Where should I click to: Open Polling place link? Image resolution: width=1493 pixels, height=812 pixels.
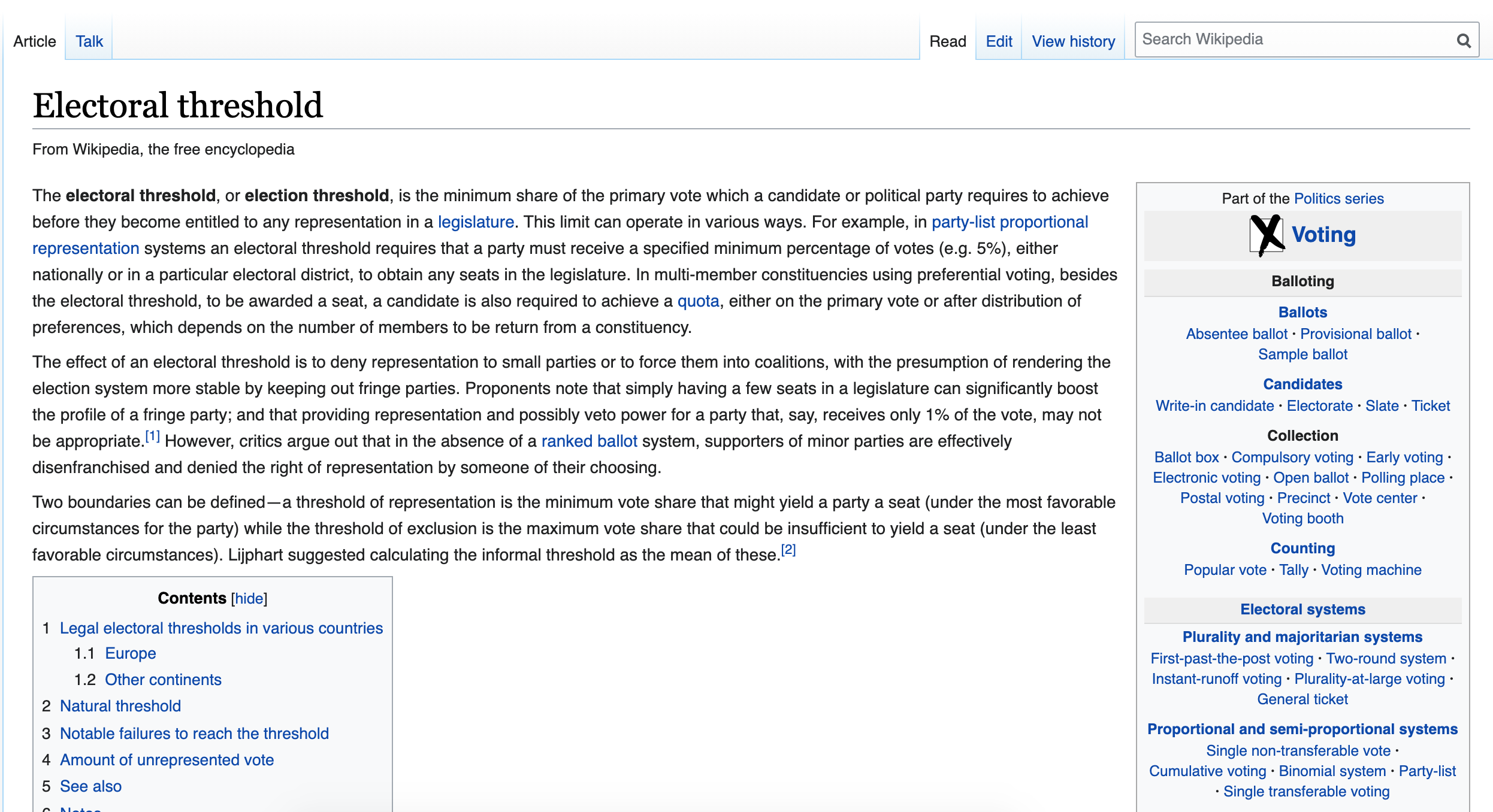[x=1403, y=478]
